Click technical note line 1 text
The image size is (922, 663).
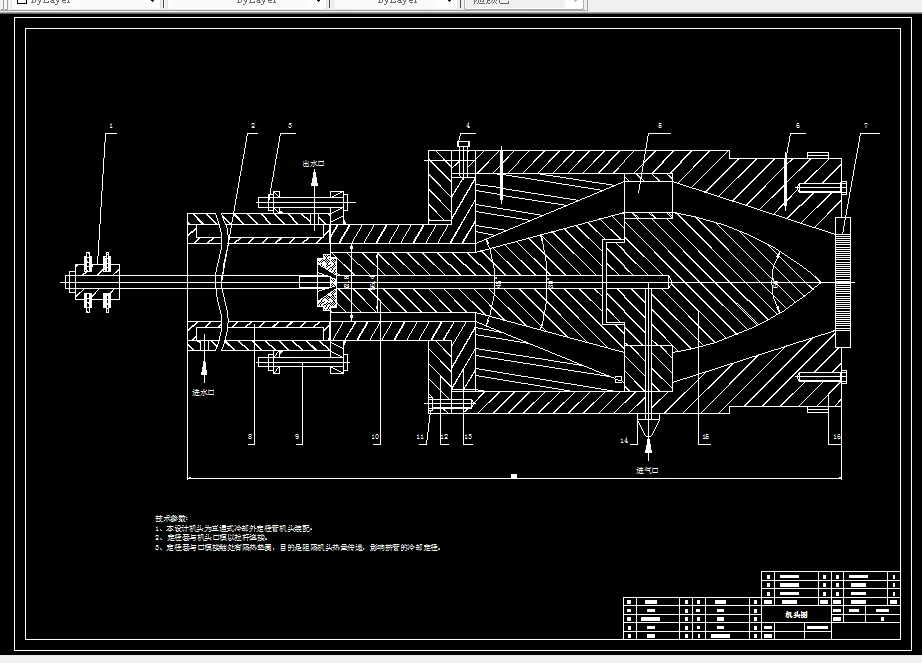pyautogui.click(x=234, y=528)
